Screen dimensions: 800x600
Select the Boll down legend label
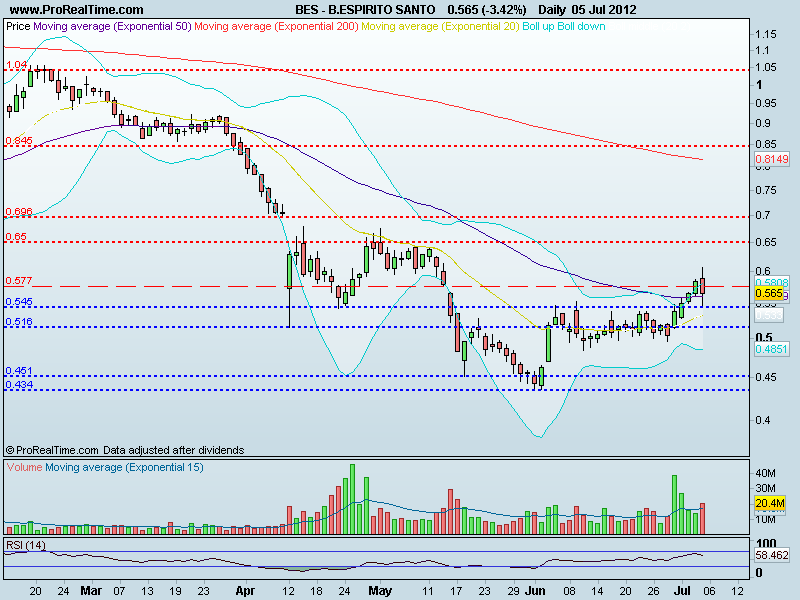coord(581,27)
